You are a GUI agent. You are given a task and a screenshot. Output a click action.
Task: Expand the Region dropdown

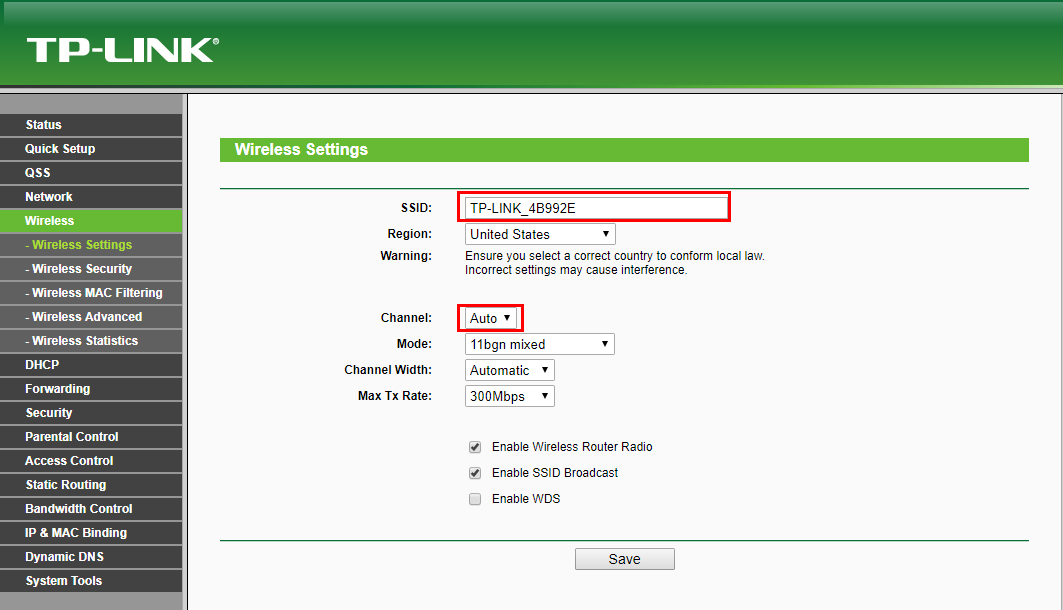click(540, 235)
